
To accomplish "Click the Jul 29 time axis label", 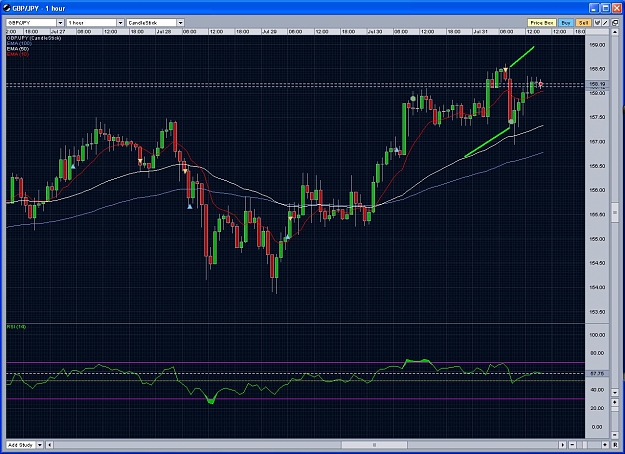I will (x=269, y=31).
